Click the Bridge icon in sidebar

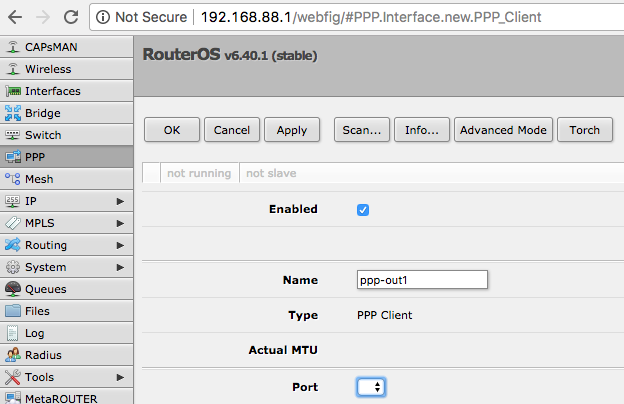coord(13,113)
